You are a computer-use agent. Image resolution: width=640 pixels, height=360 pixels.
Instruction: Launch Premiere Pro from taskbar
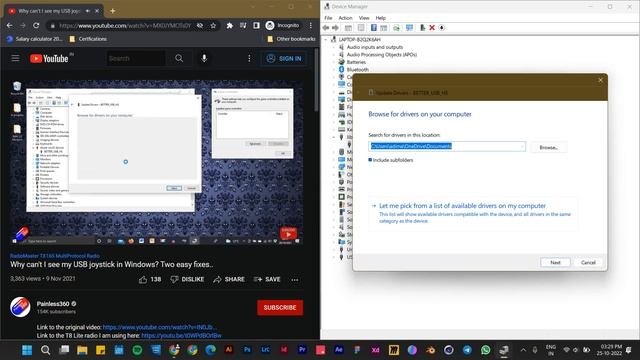302,350
